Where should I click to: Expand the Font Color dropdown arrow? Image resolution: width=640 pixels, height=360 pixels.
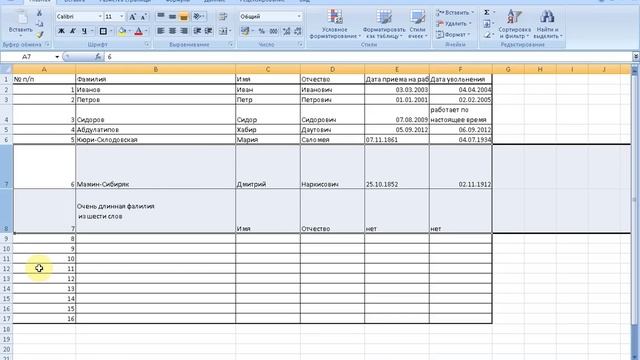pos(146,31)
